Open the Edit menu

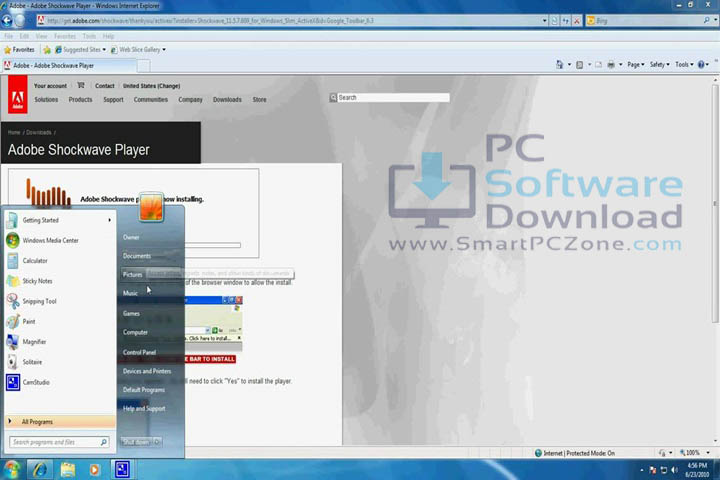pos(24,36)
